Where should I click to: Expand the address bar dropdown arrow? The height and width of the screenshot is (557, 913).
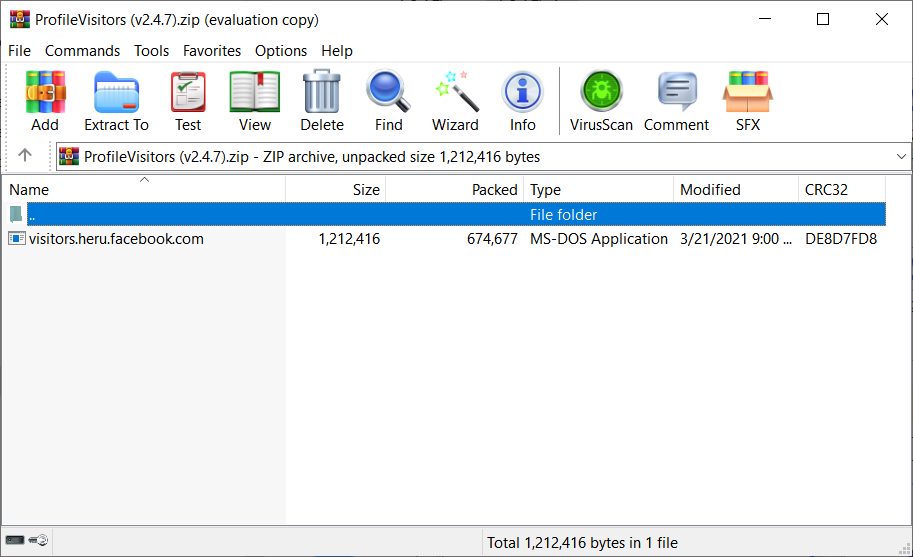901,157
